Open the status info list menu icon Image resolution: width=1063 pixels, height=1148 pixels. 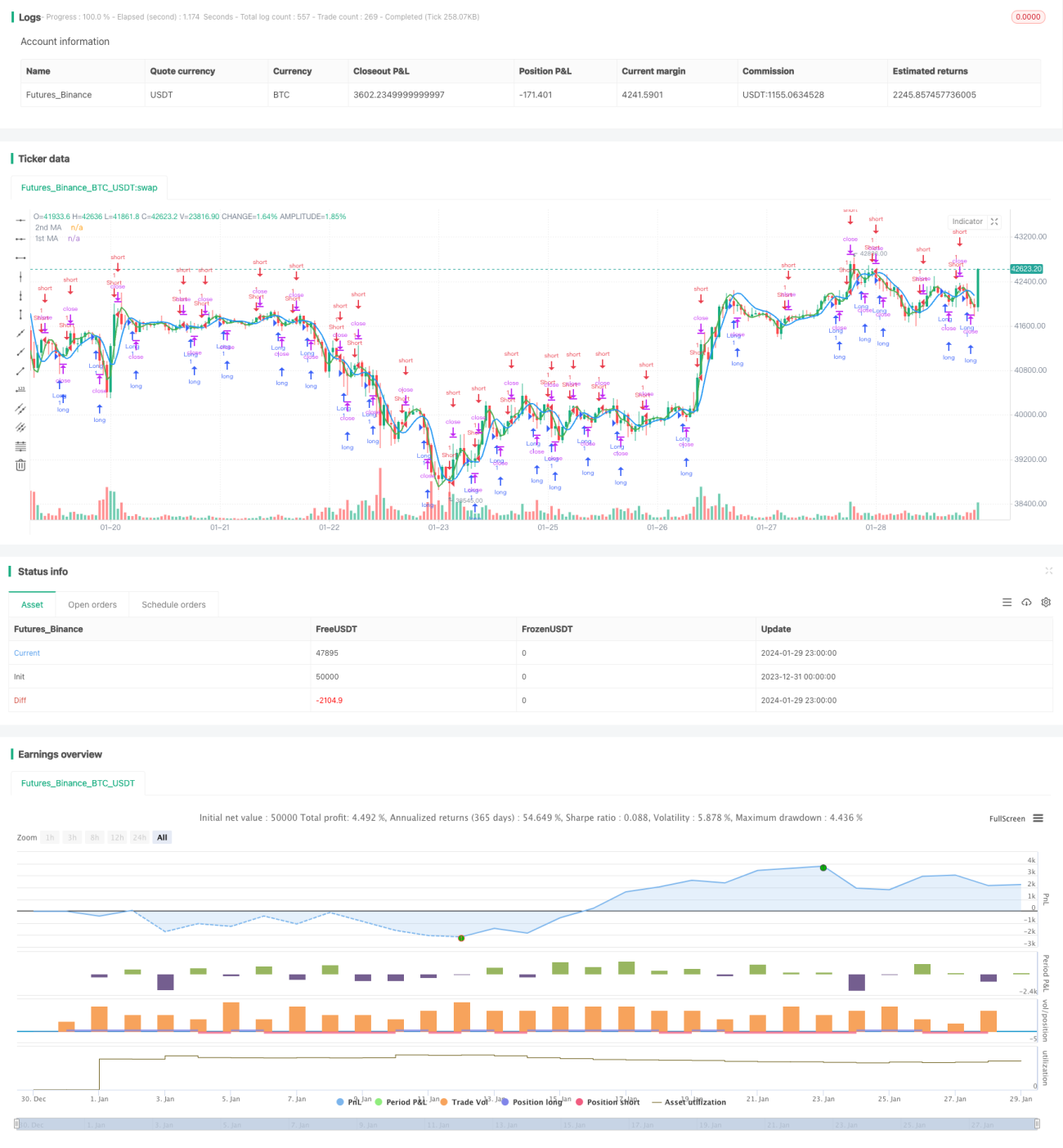coord(1007,603)
